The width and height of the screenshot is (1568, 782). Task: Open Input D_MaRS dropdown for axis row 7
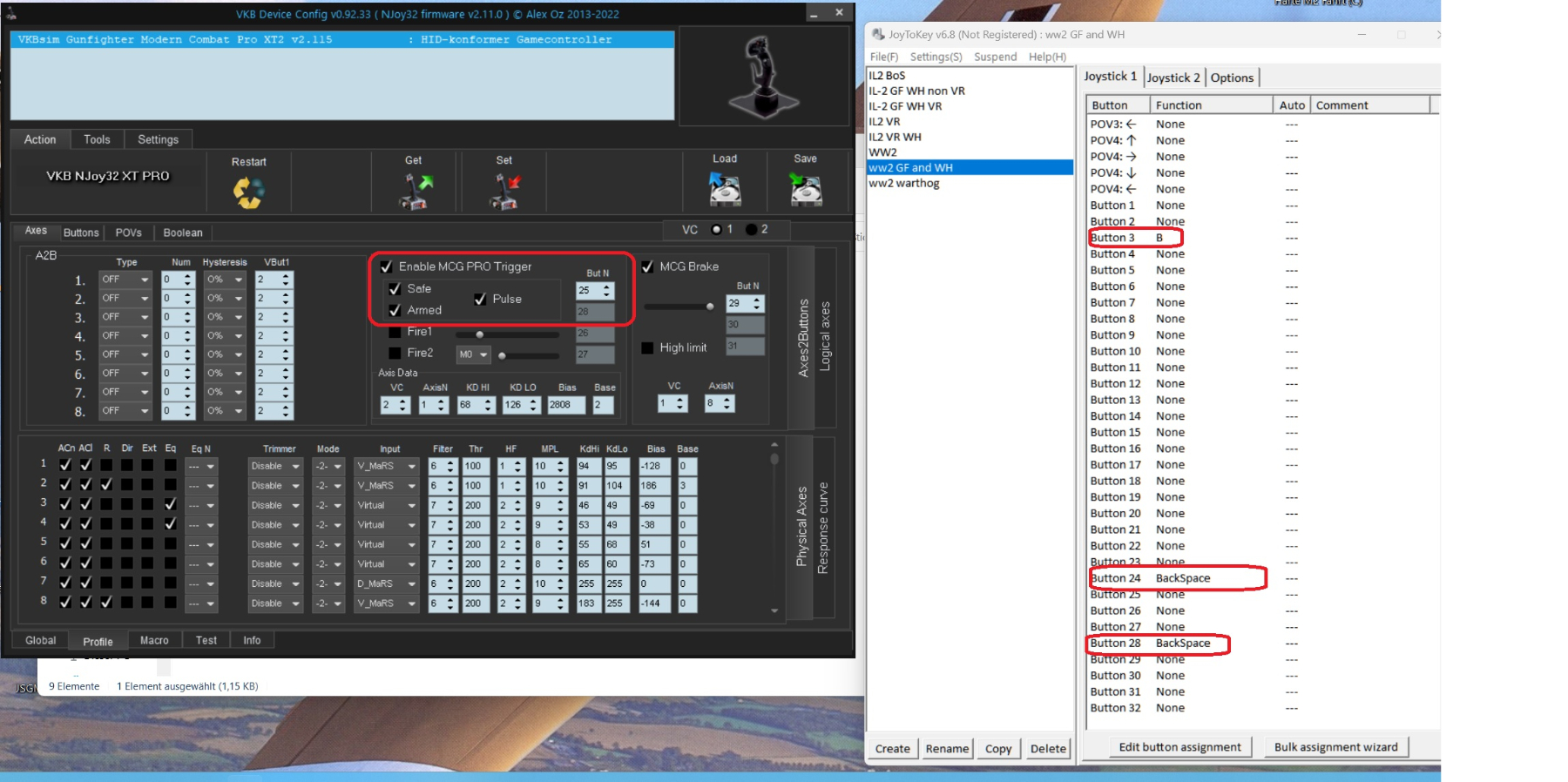(x=386, y=583)
